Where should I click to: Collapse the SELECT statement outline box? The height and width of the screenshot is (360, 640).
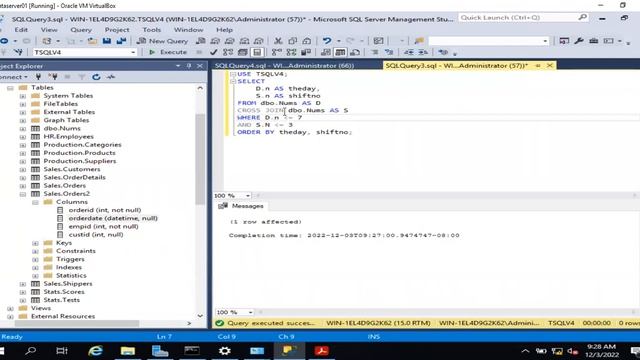point(233,82)
